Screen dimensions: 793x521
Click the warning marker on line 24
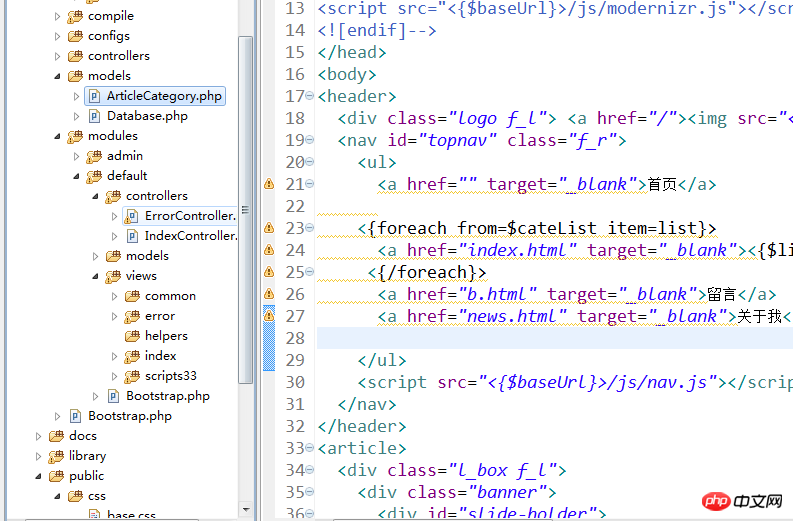269,250
